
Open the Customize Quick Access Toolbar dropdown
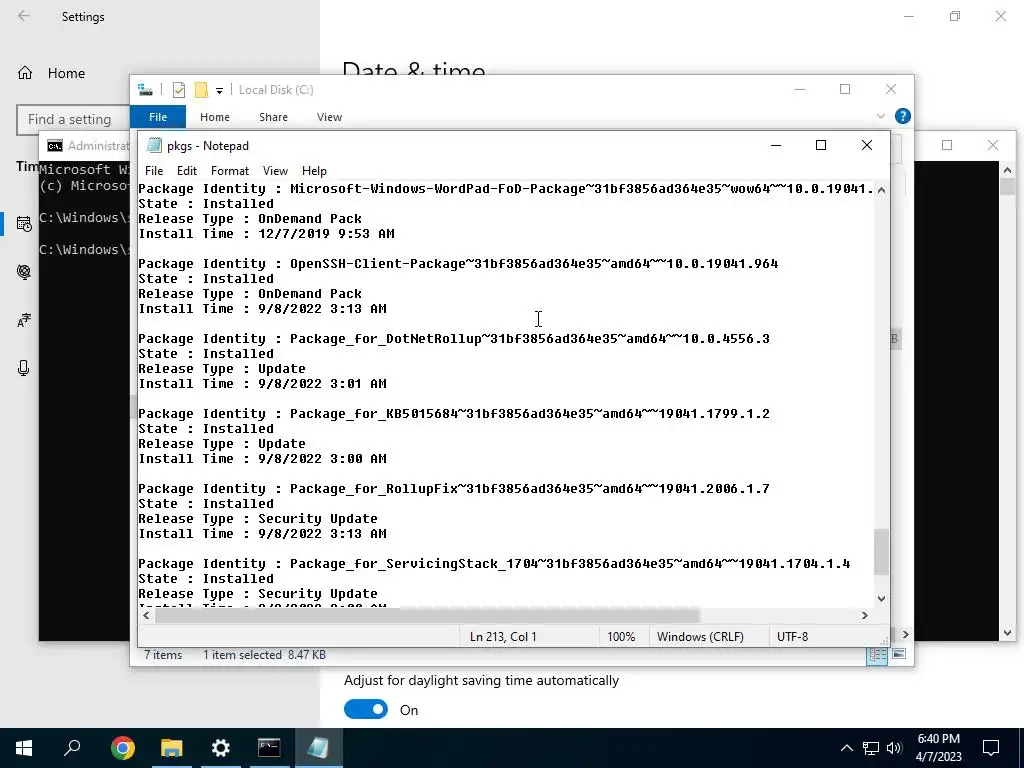[219, 91]
